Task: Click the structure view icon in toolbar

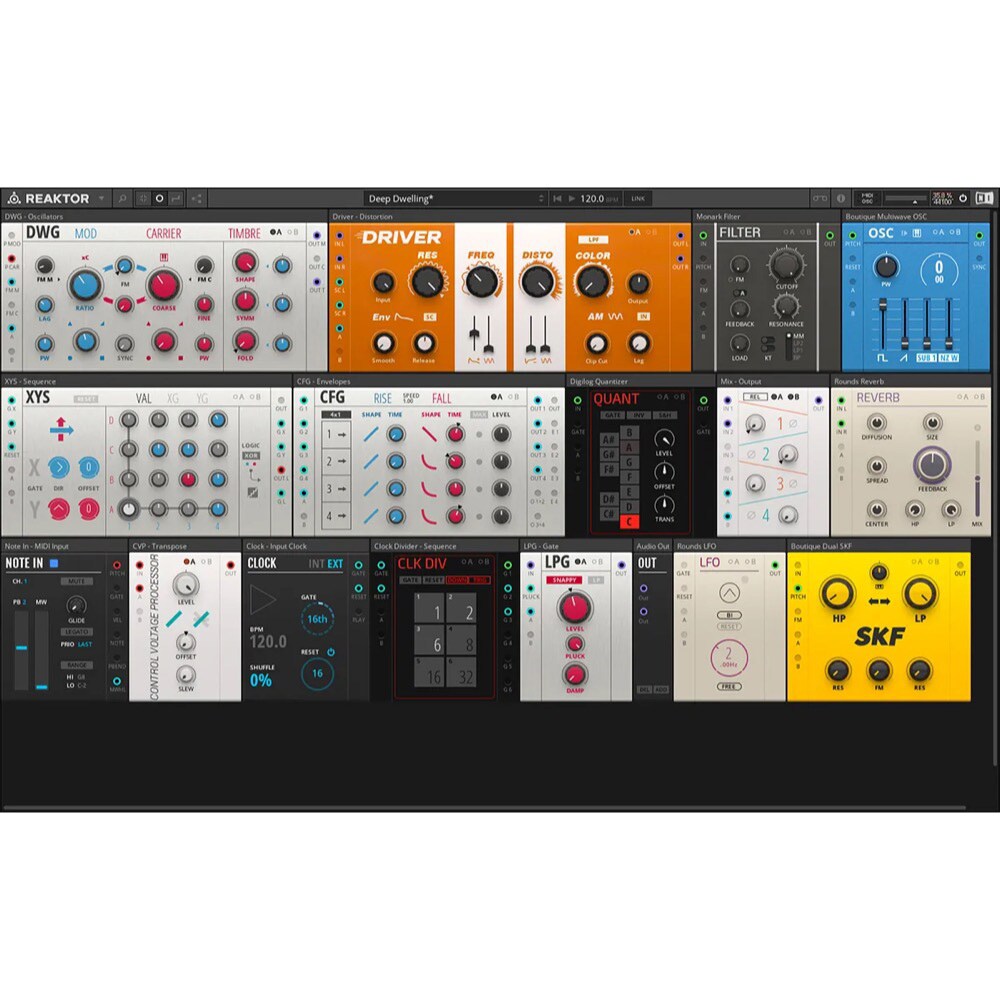Action: [x=196, y=198]
